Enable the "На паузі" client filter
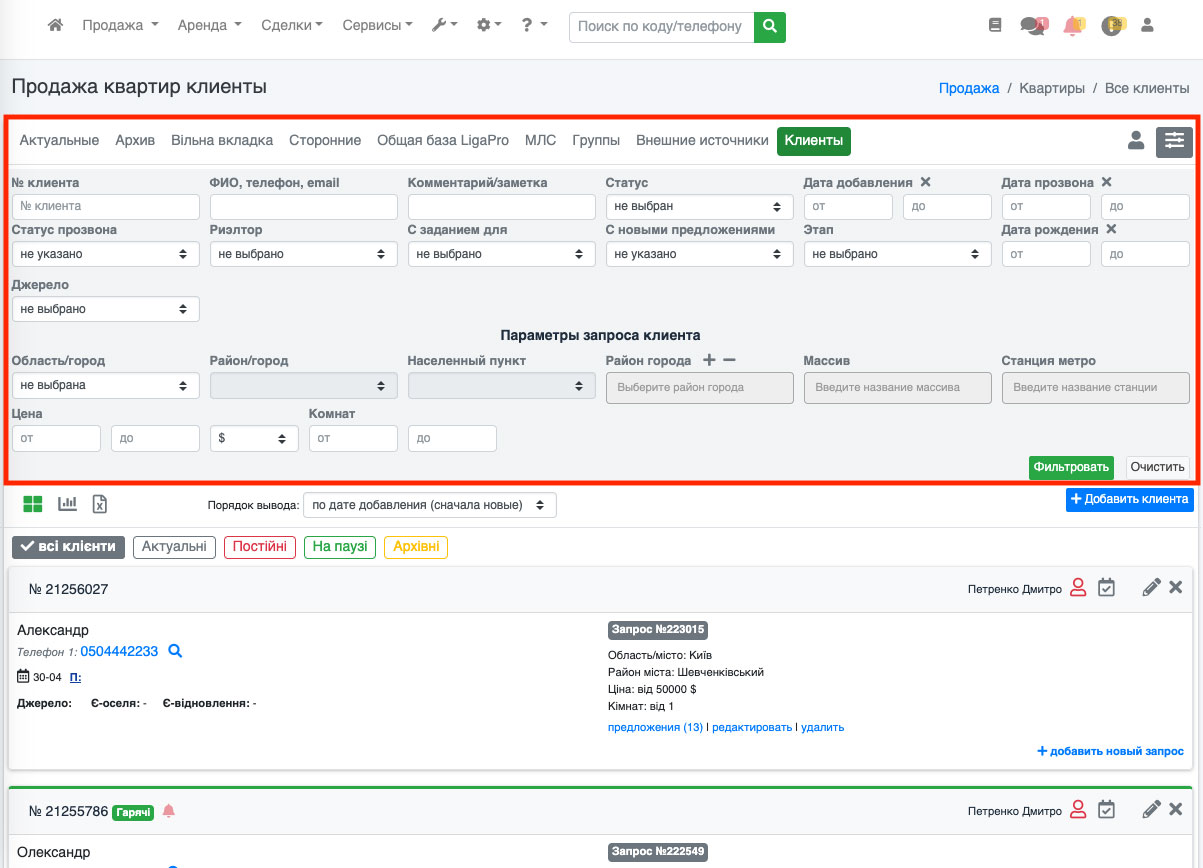The width and height of the screenshot is (1203, 868). tap(340, 547)
